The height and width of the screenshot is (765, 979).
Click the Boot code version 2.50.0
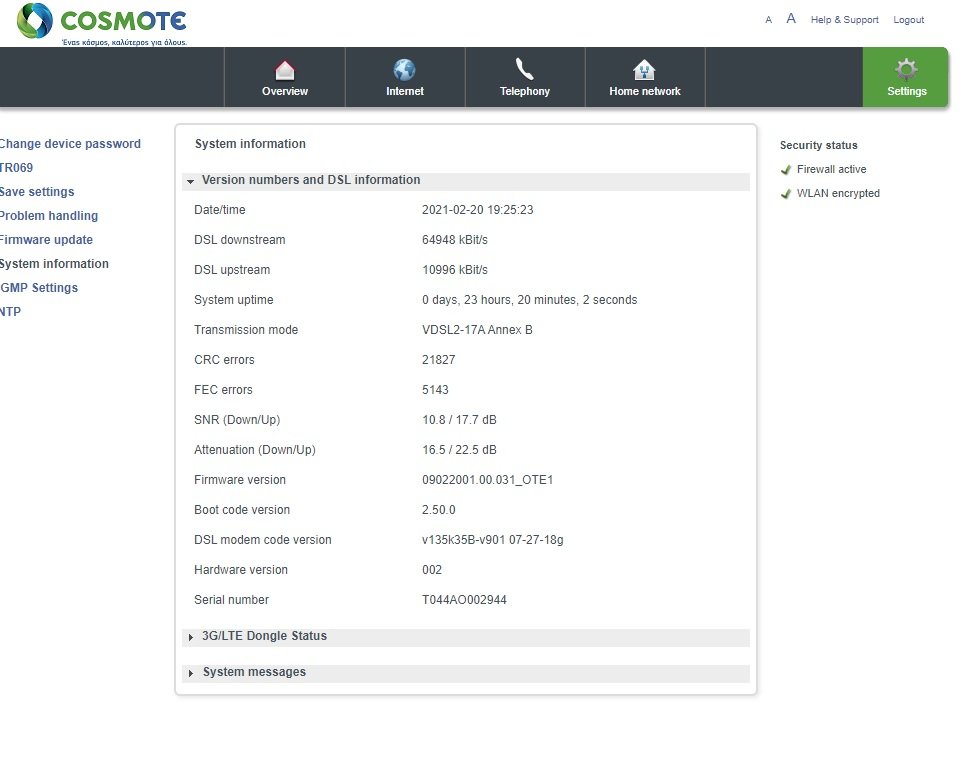click(x=438, y=510)
